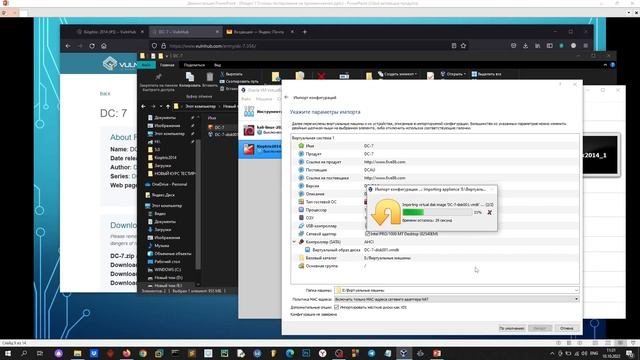Viewport: 640px width, 360px height.
Task: Open the Главная ribbon tab in Explorer
Action: point(167,65)
